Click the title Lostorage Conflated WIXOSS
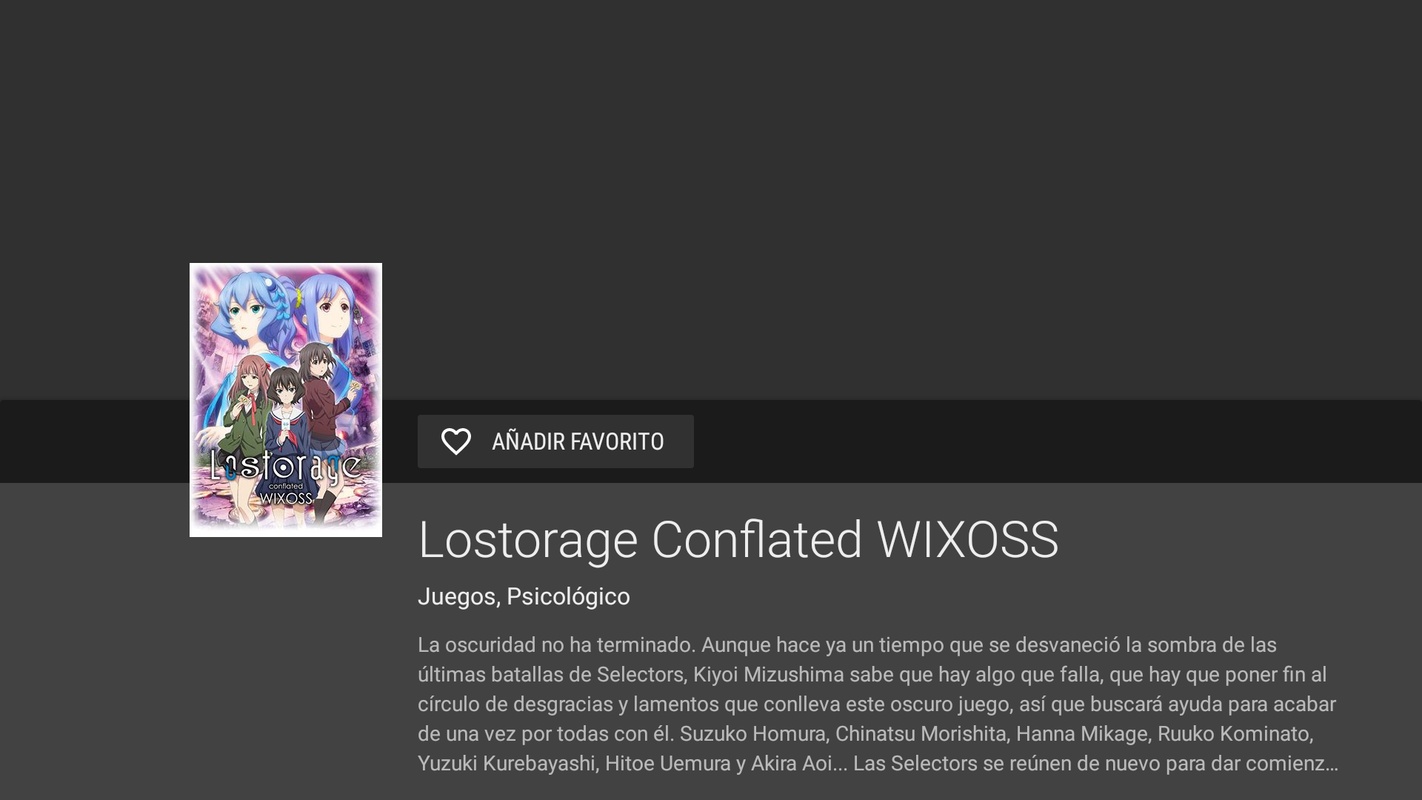1422x800 pixels. (x=738, y=540)
